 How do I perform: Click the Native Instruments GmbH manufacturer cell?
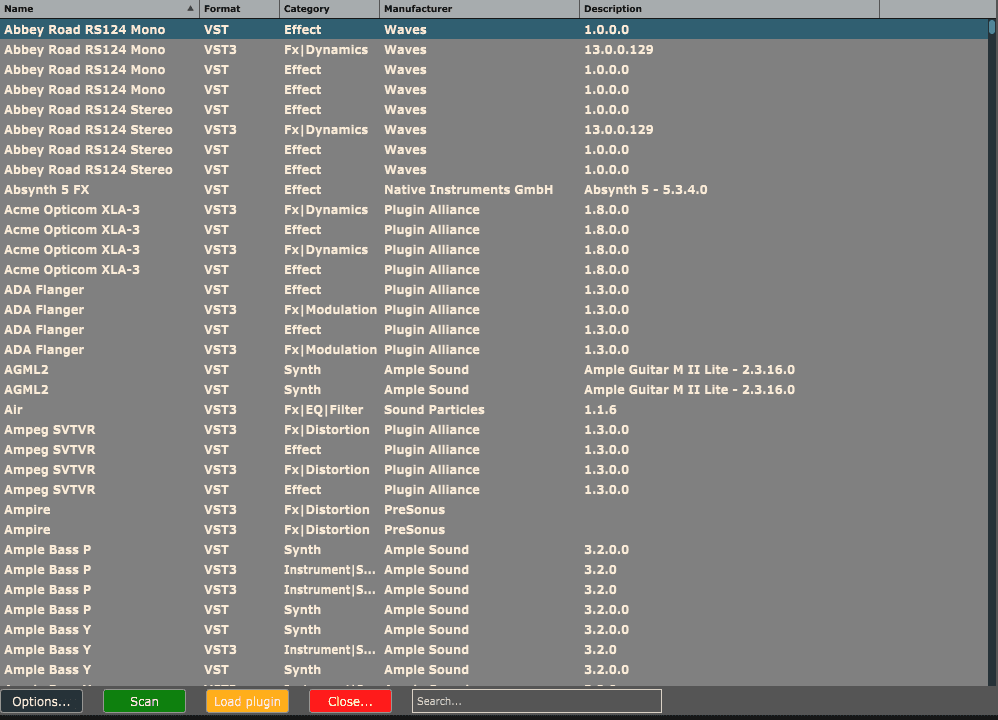(x=468, y=190)
